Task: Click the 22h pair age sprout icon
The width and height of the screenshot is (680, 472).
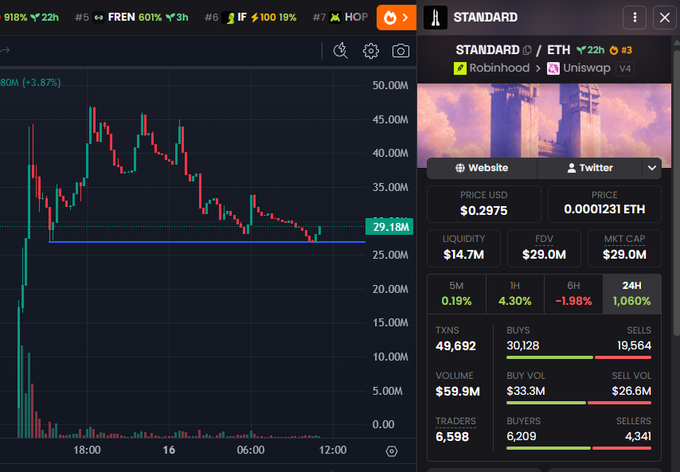Action: click(x=581, y=50)
